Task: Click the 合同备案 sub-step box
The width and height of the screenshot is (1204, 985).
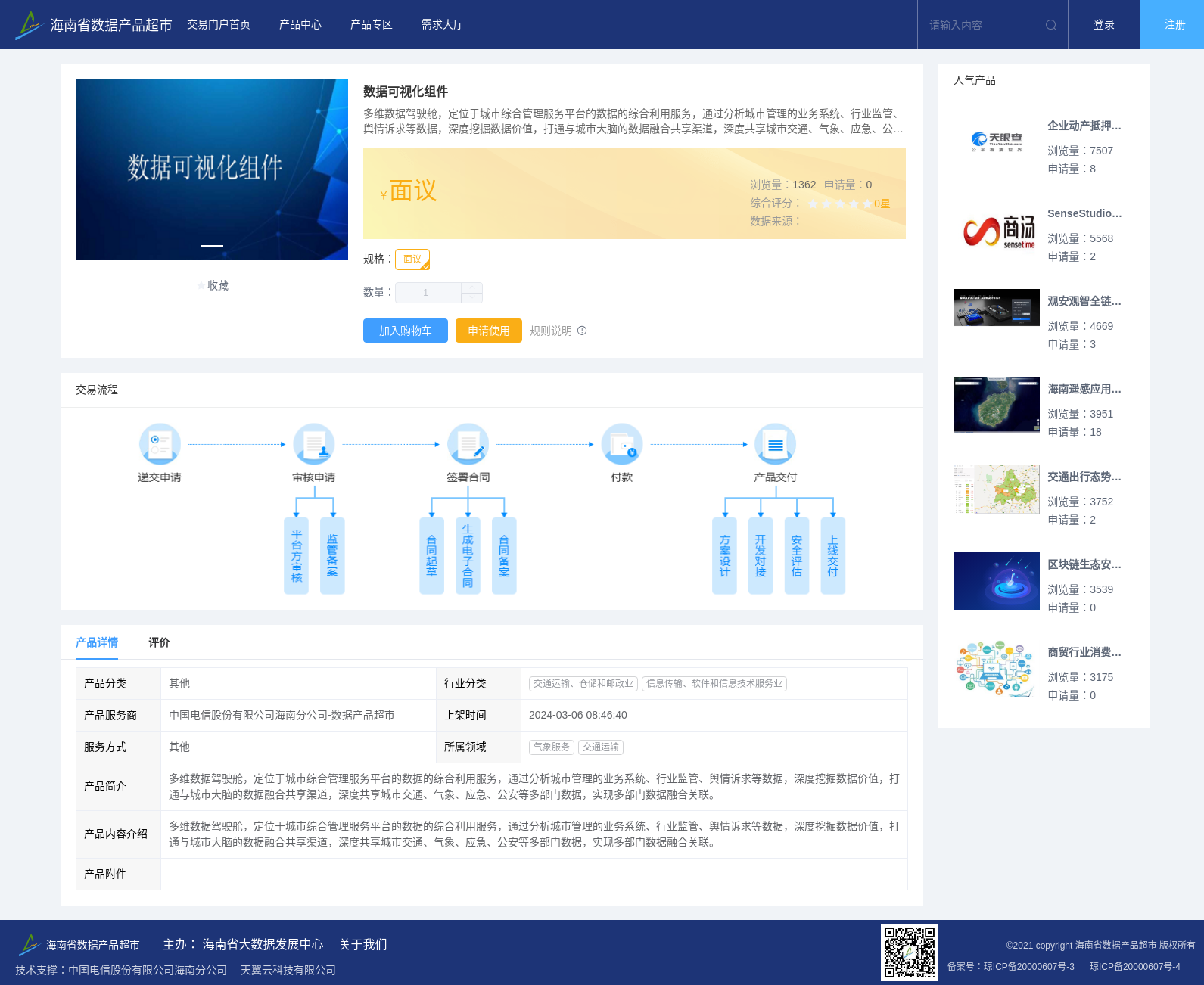Action: 504,555
